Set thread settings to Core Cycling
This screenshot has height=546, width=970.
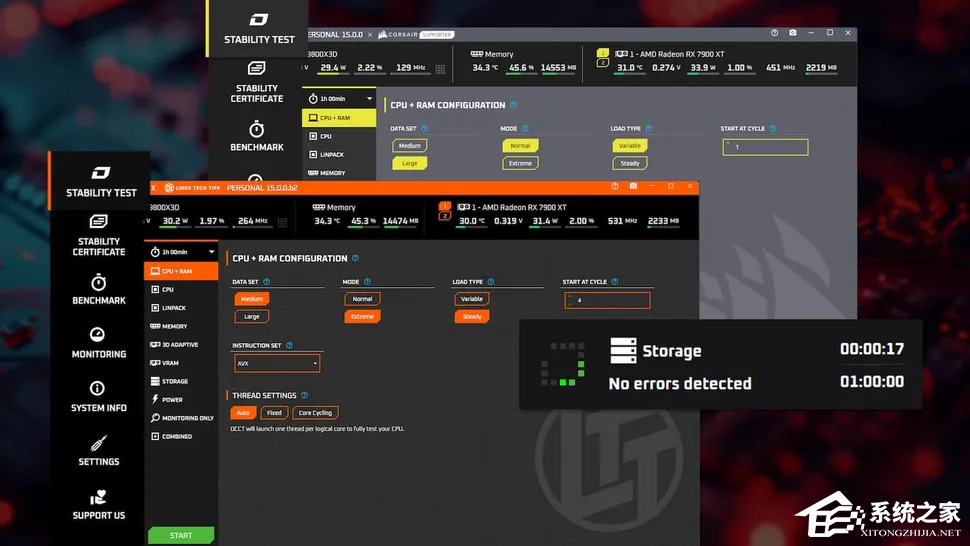coord(315,413)
